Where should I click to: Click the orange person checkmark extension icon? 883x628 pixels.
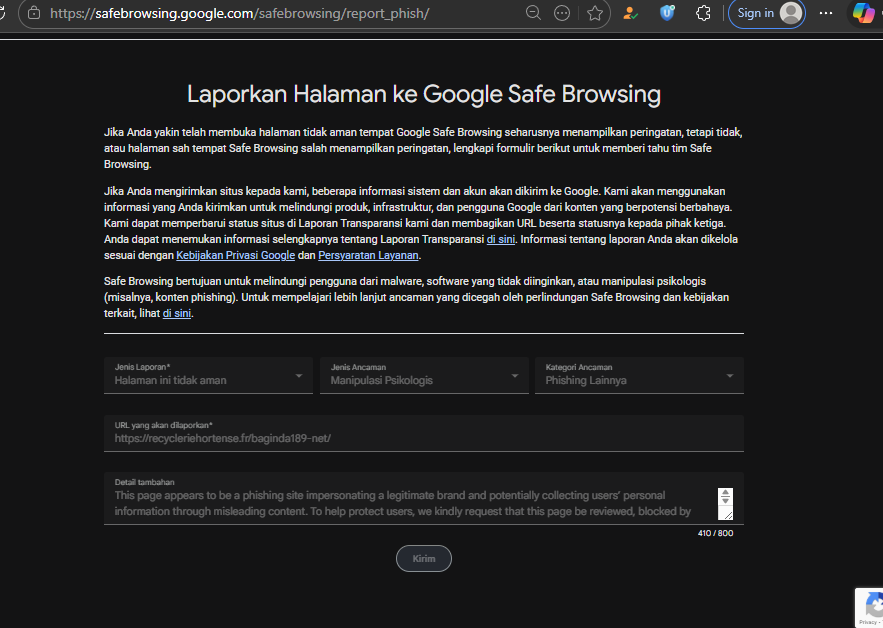click(x=631, y=13)
